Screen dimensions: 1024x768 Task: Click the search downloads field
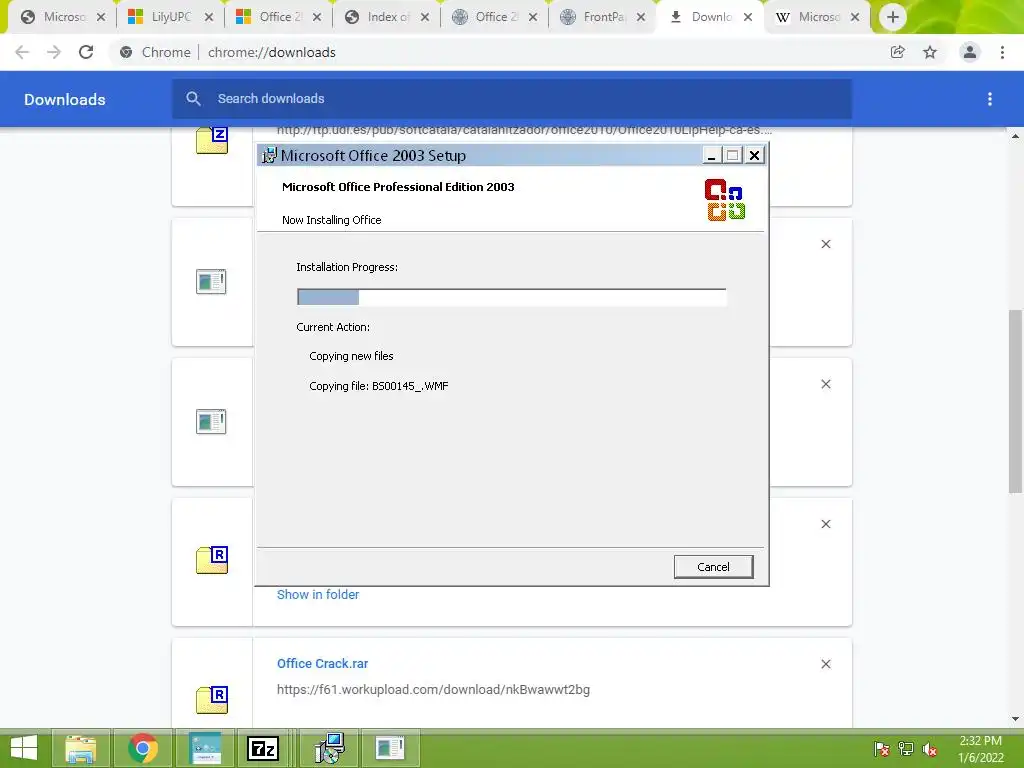512,99
